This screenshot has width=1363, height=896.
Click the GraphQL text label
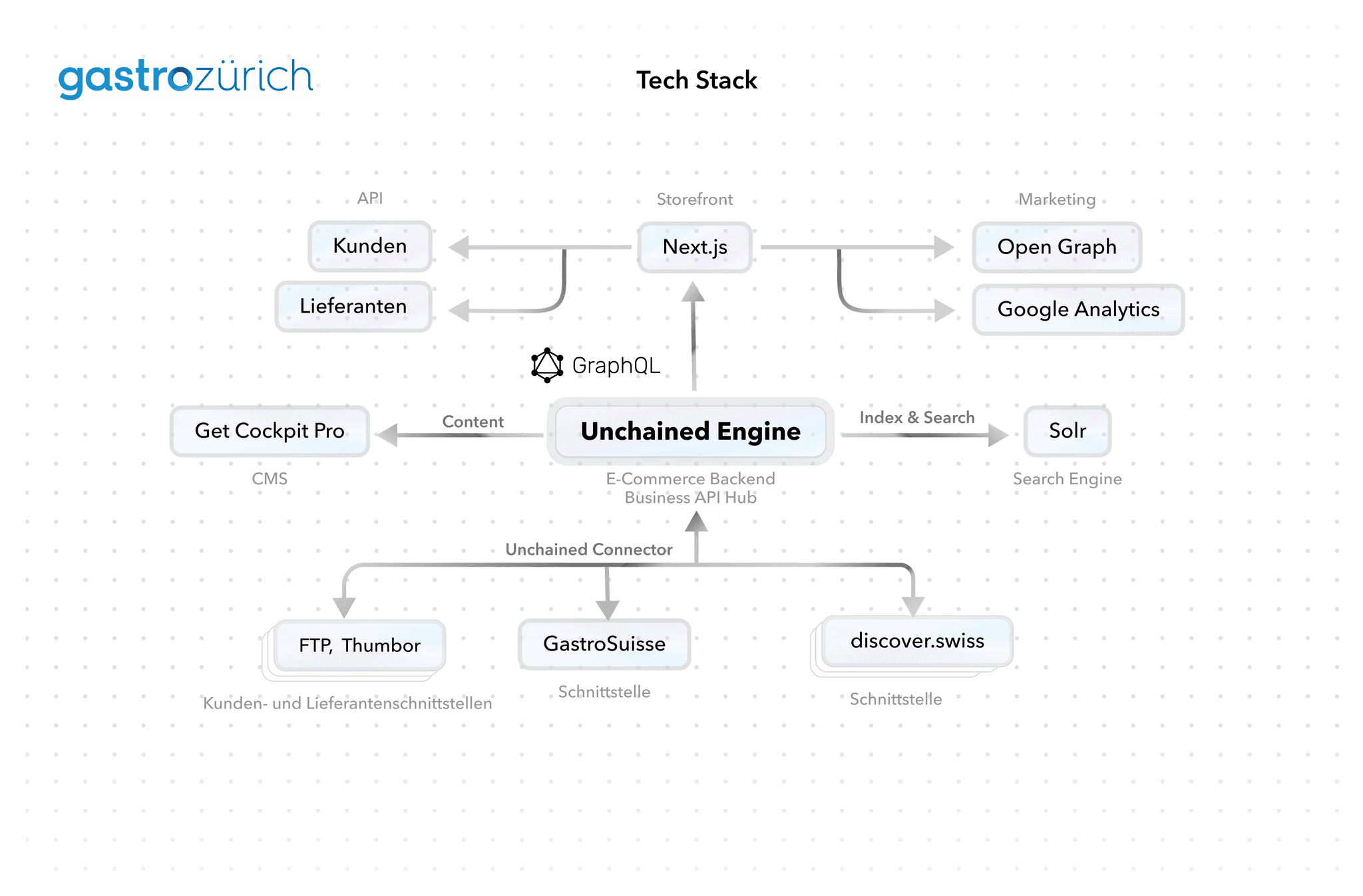pyautogui.click(x=616, y=366)
